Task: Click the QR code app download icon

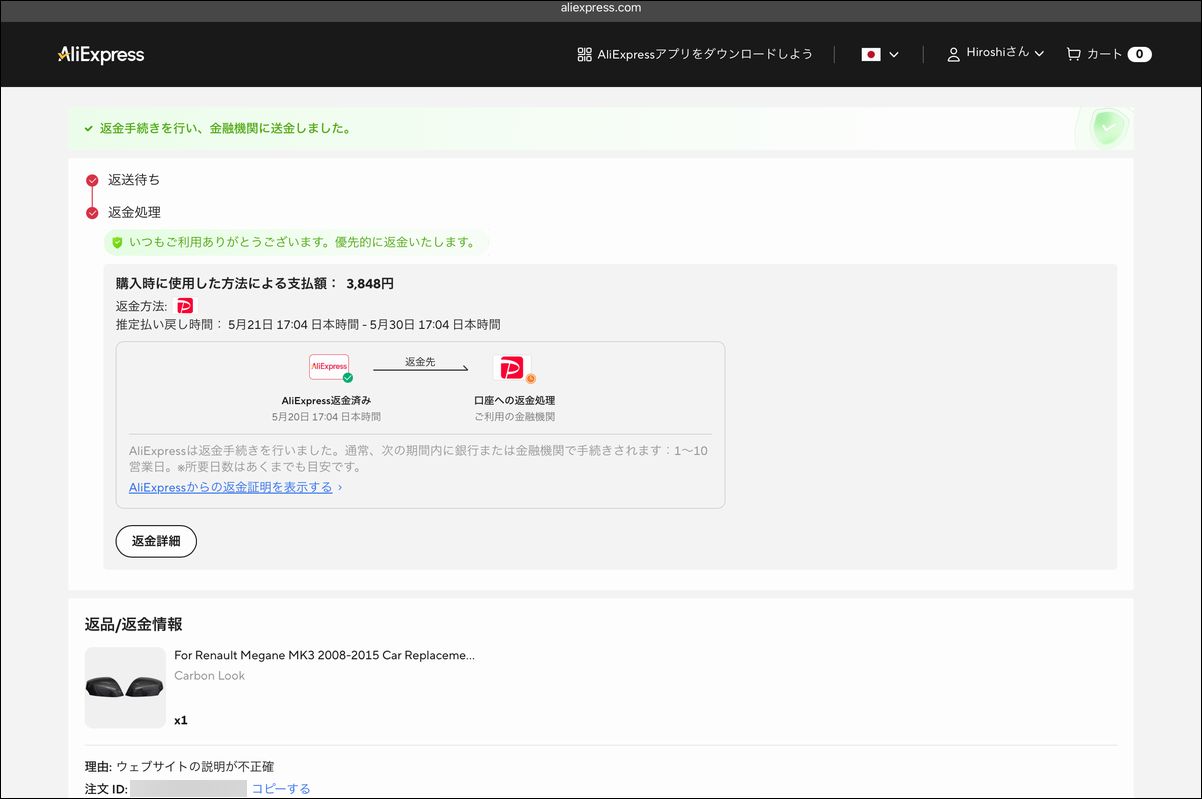Action: tap(584, 54)
